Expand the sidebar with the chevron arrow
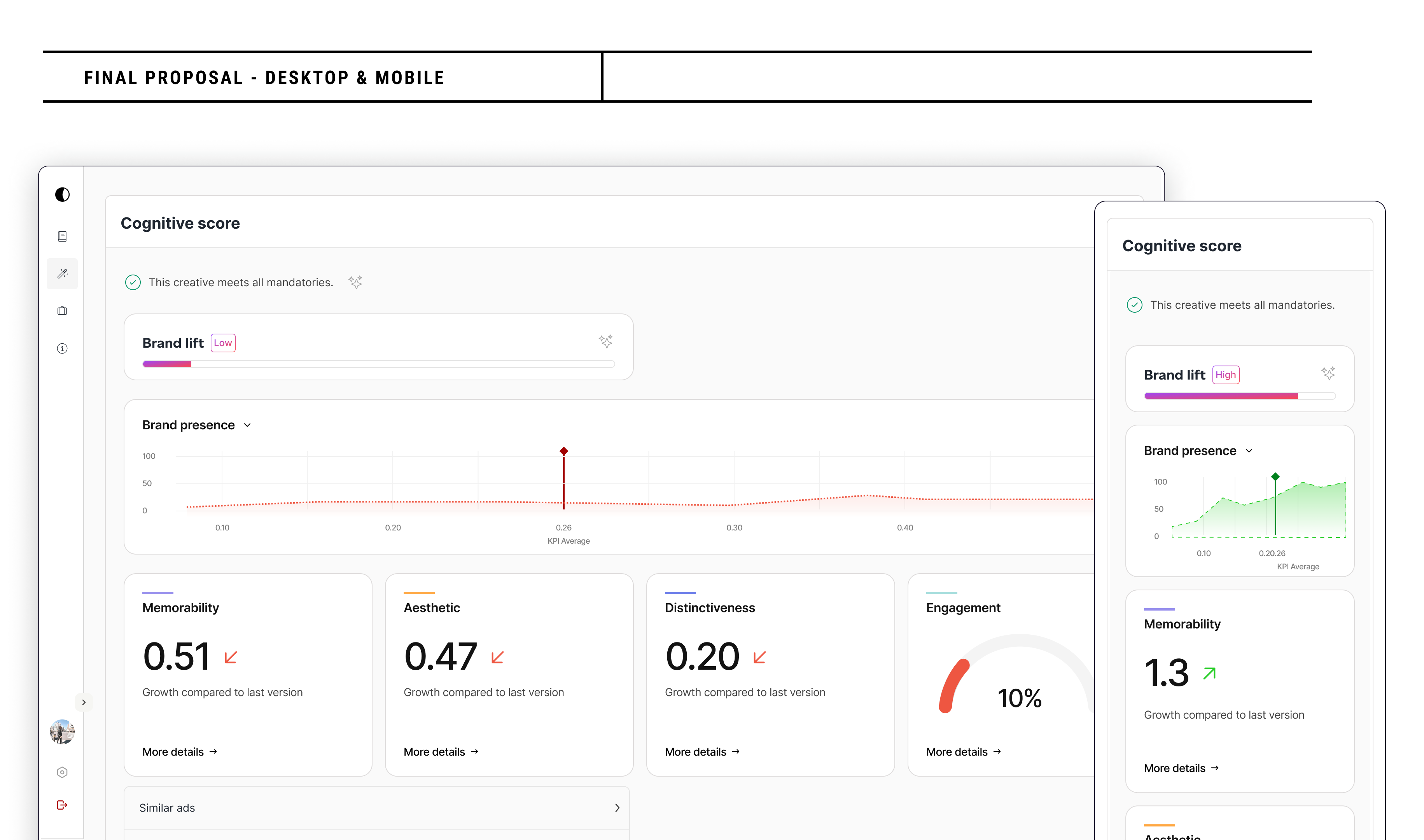This screenshot has height=840, width=1424. pos(84,702)
